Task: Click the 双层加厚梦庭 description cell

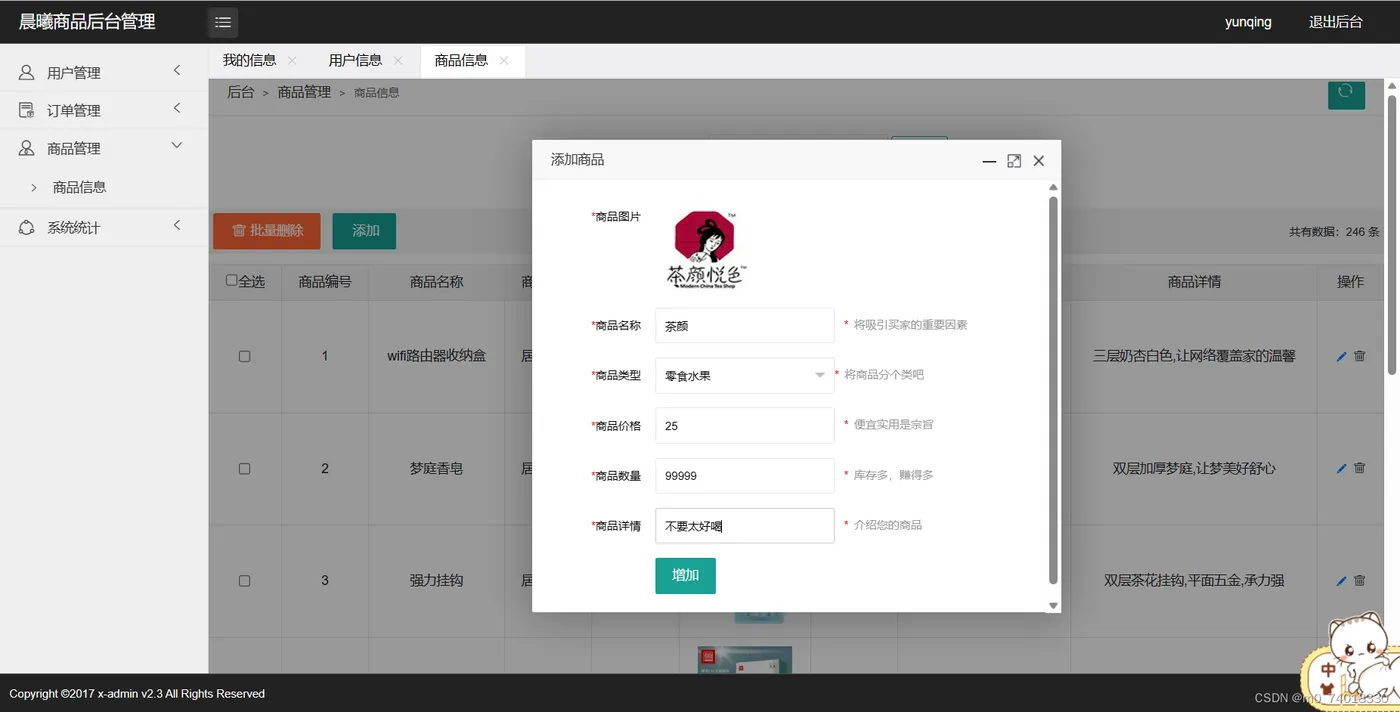Action: click(1194, 468)
